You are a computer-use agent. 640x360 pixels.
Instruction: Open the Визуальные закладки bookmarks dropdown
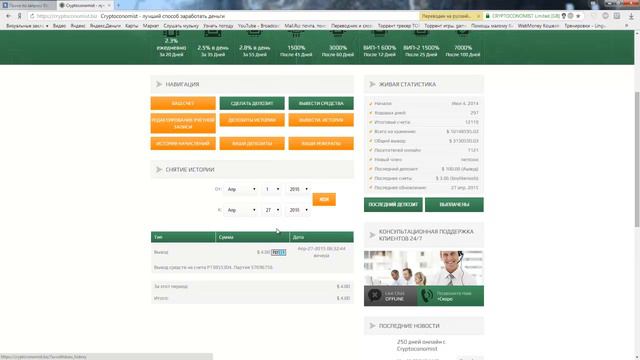tap(27, 26)
